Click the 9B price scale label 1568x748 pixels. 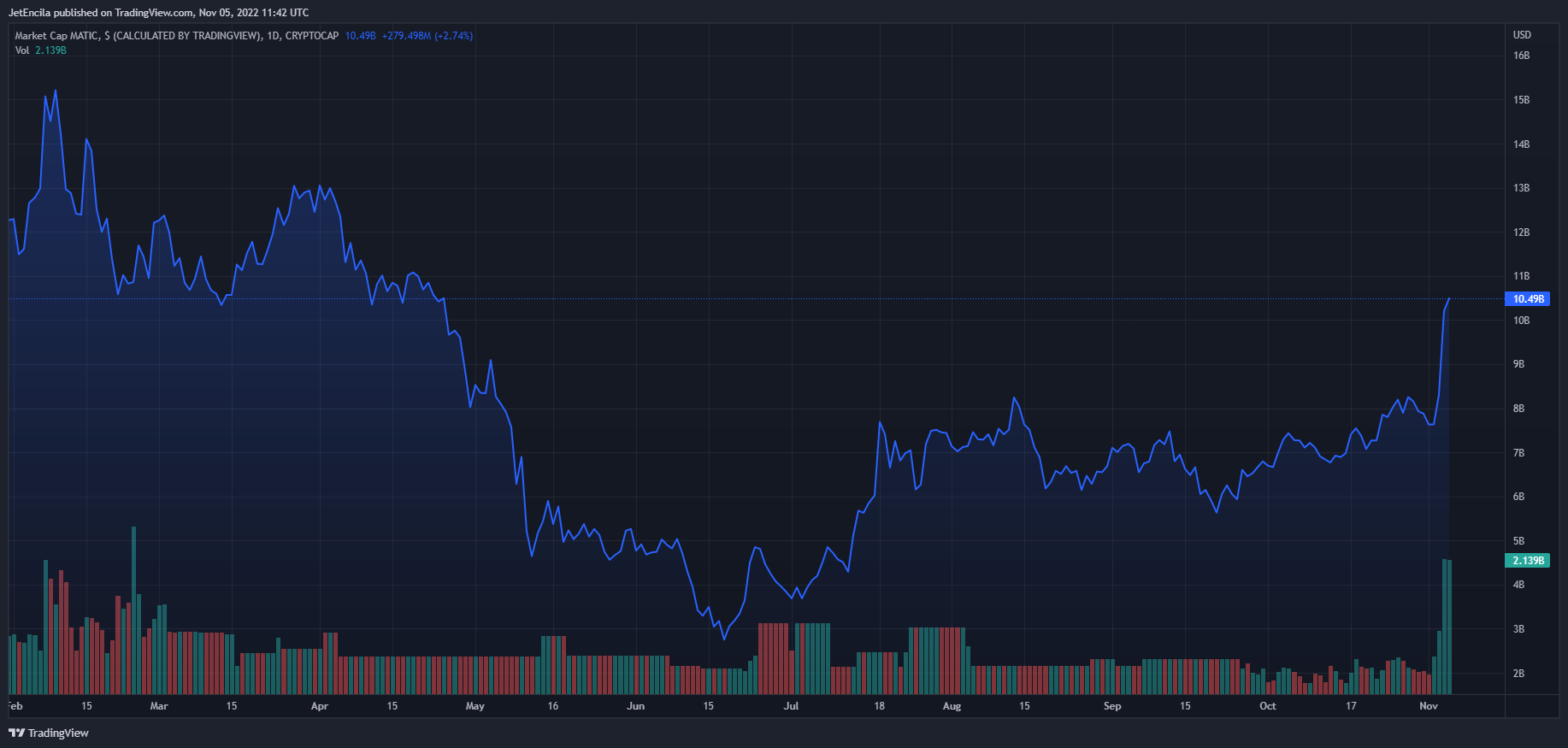pos(1518,364)
